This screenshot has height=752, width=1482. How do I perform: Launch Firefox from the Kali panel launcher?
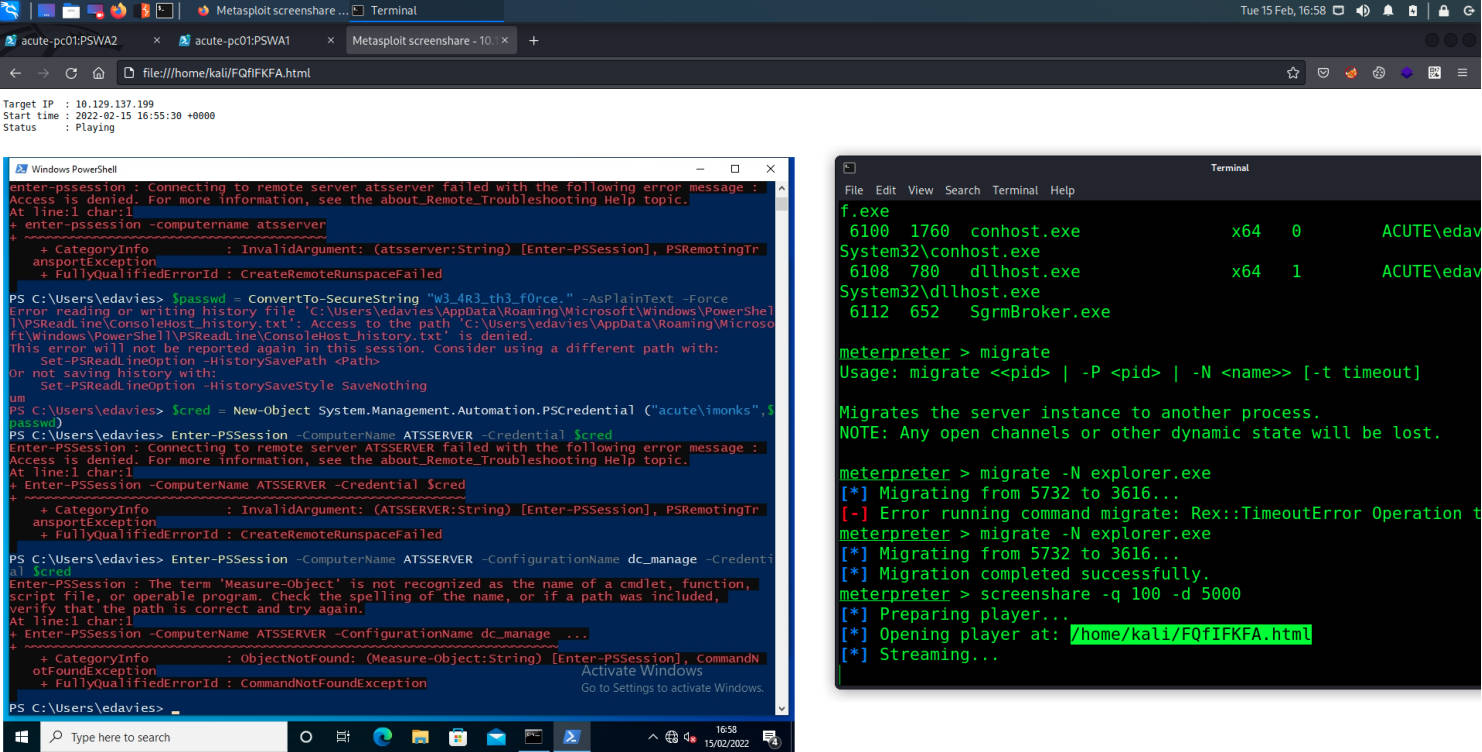pos(118,11)
